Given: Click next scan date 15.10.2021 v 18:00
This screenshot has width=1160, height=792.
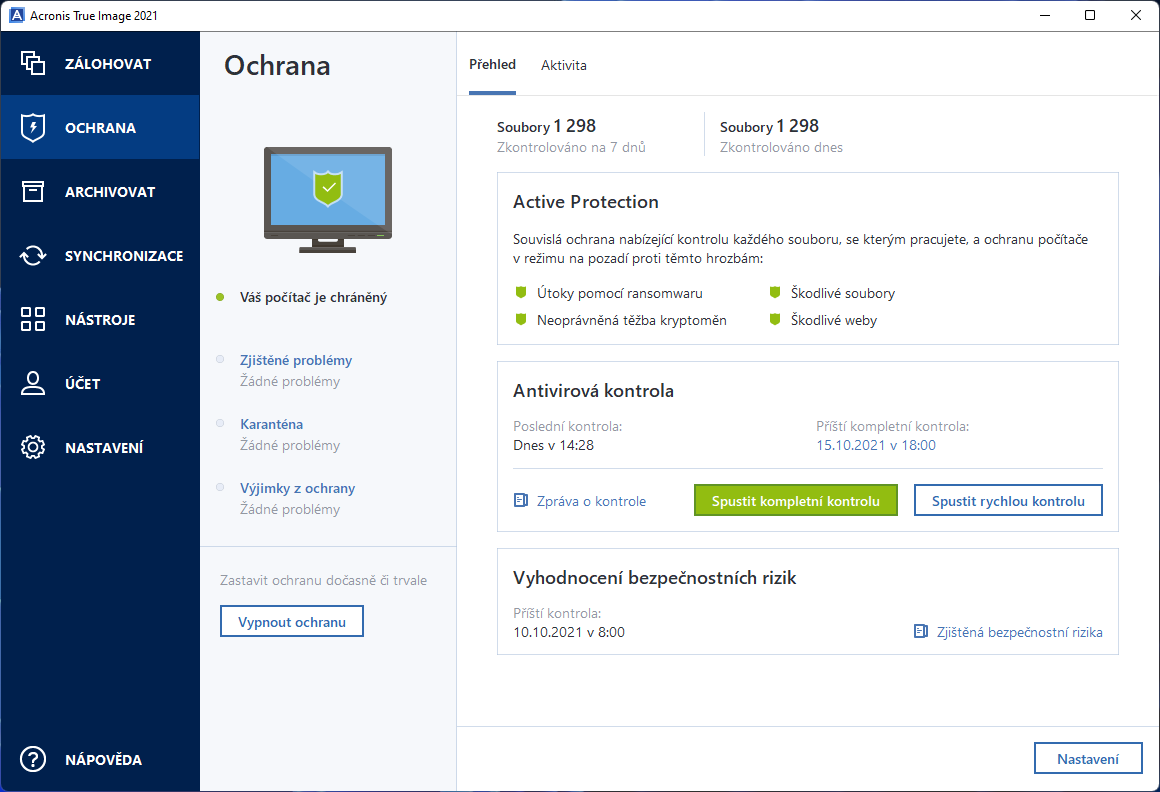Looking at the screenshot, I should pos(876,445).
